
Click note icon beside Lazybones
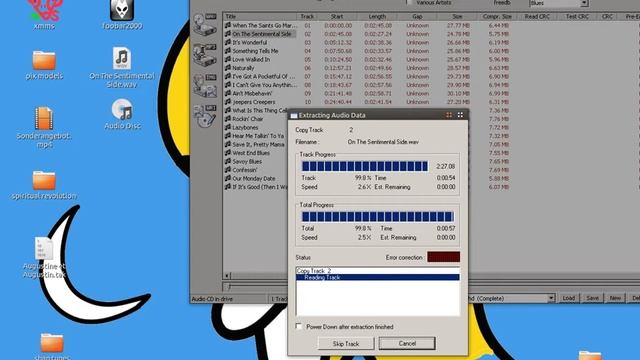click(x=228, y=127)
